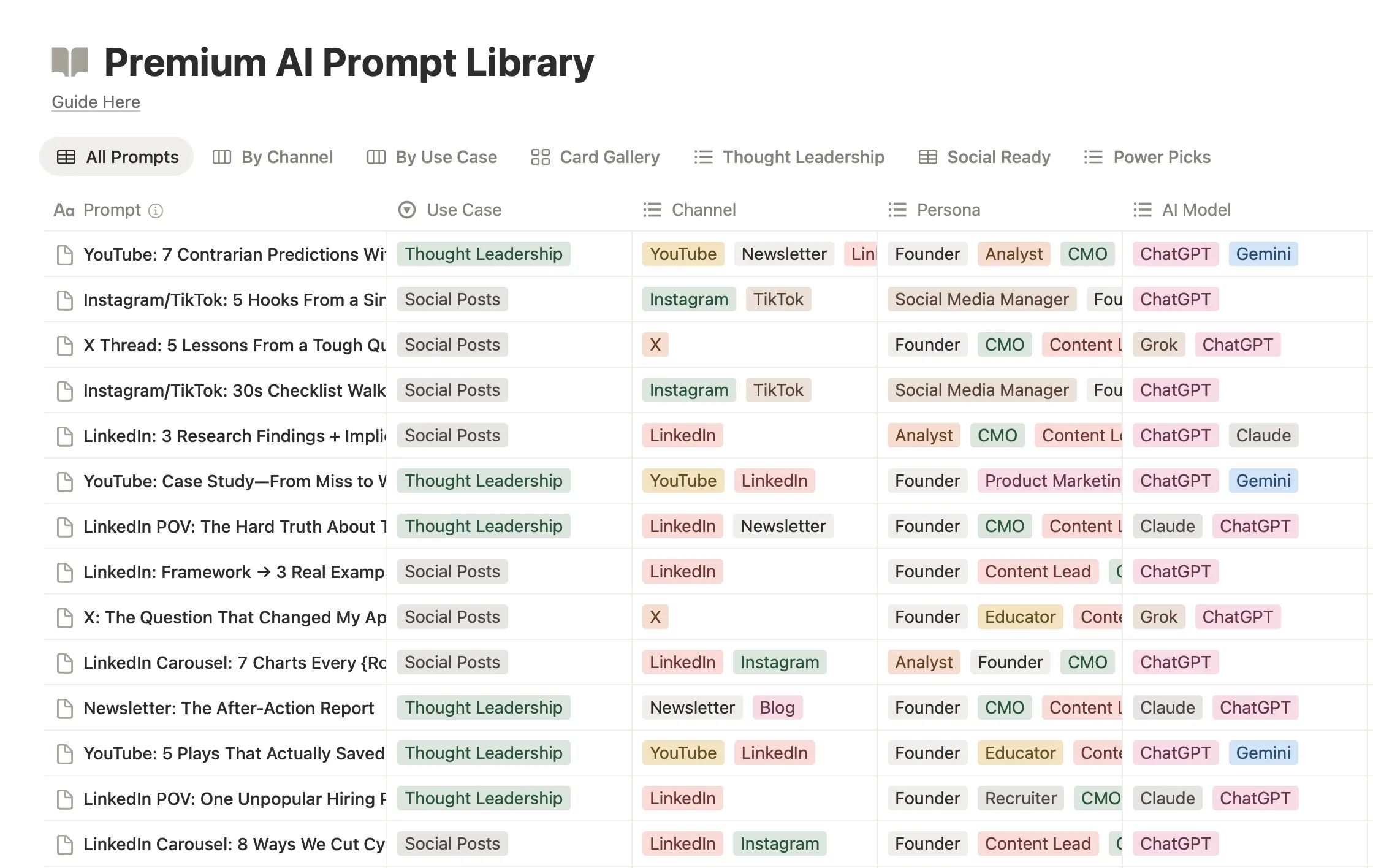Click the list icon beside AI Model header
Image resolution: width=1373 pixels, height=868 pixels.
1141,210
